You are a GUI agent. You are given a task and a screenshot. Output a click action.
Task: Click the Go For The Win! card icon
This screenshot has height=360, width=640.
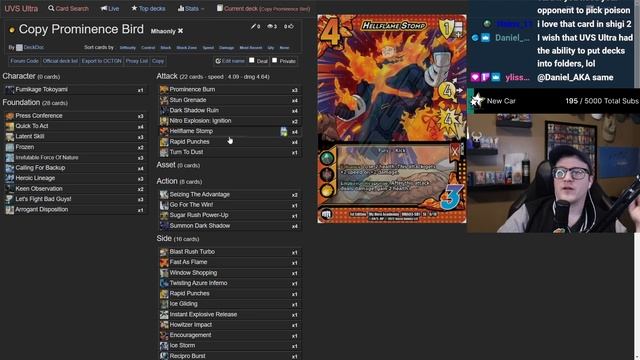coord(164,205)
